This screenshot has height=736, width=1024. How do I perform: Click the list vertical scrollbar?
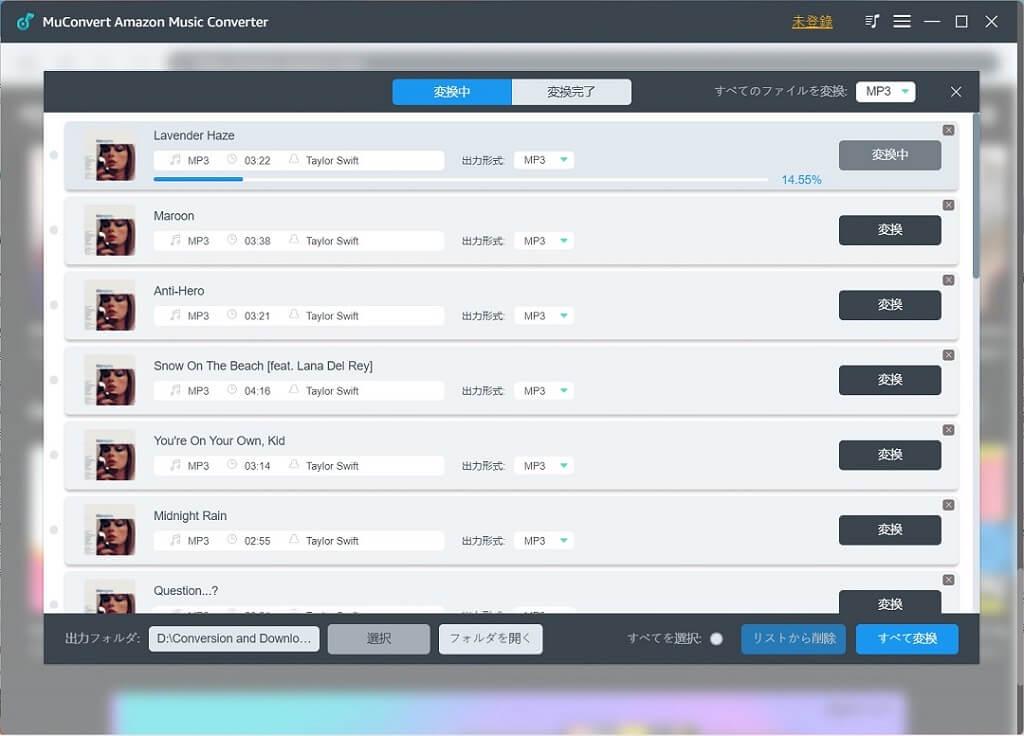point(976,196)
